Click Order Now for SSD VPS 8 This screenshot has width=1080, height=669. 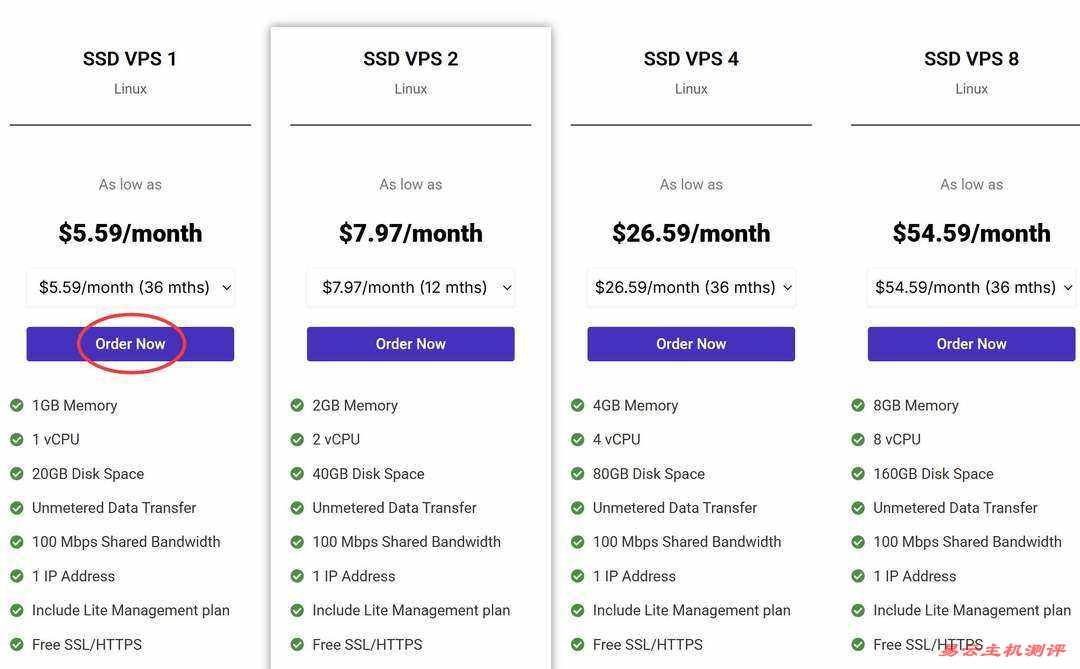point(971,344)
